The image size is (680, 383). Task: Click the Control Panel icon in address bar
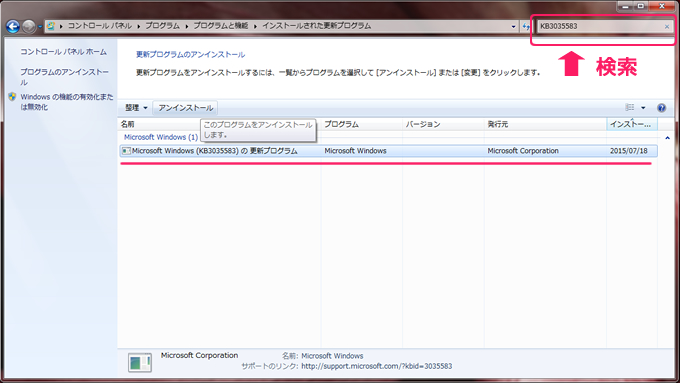pos(51,26)
